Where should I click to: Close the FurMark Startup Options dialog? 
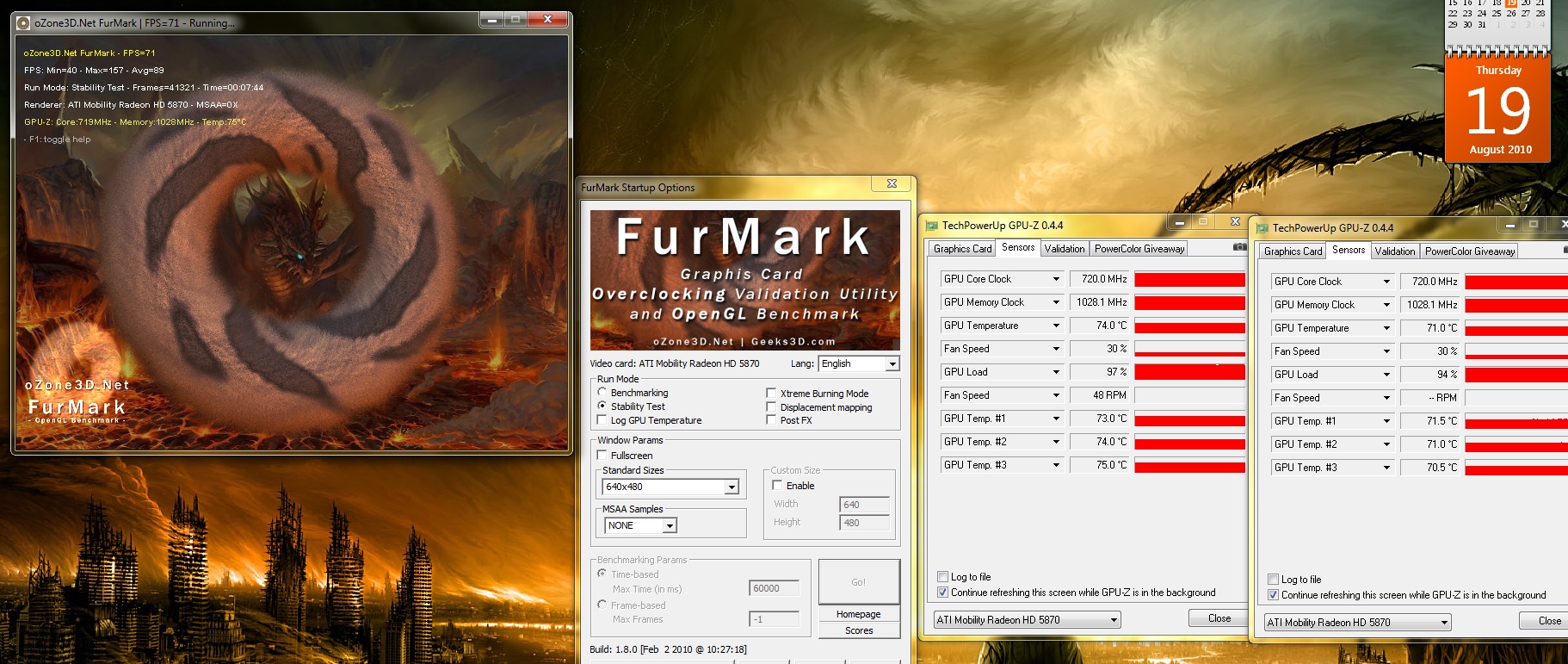(892, 183)
